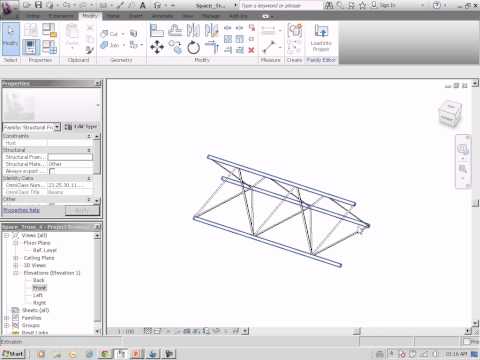This screenshot has width=480, height=360.
Task: Click the Structural Framing value field
Action: pos(70,157)
